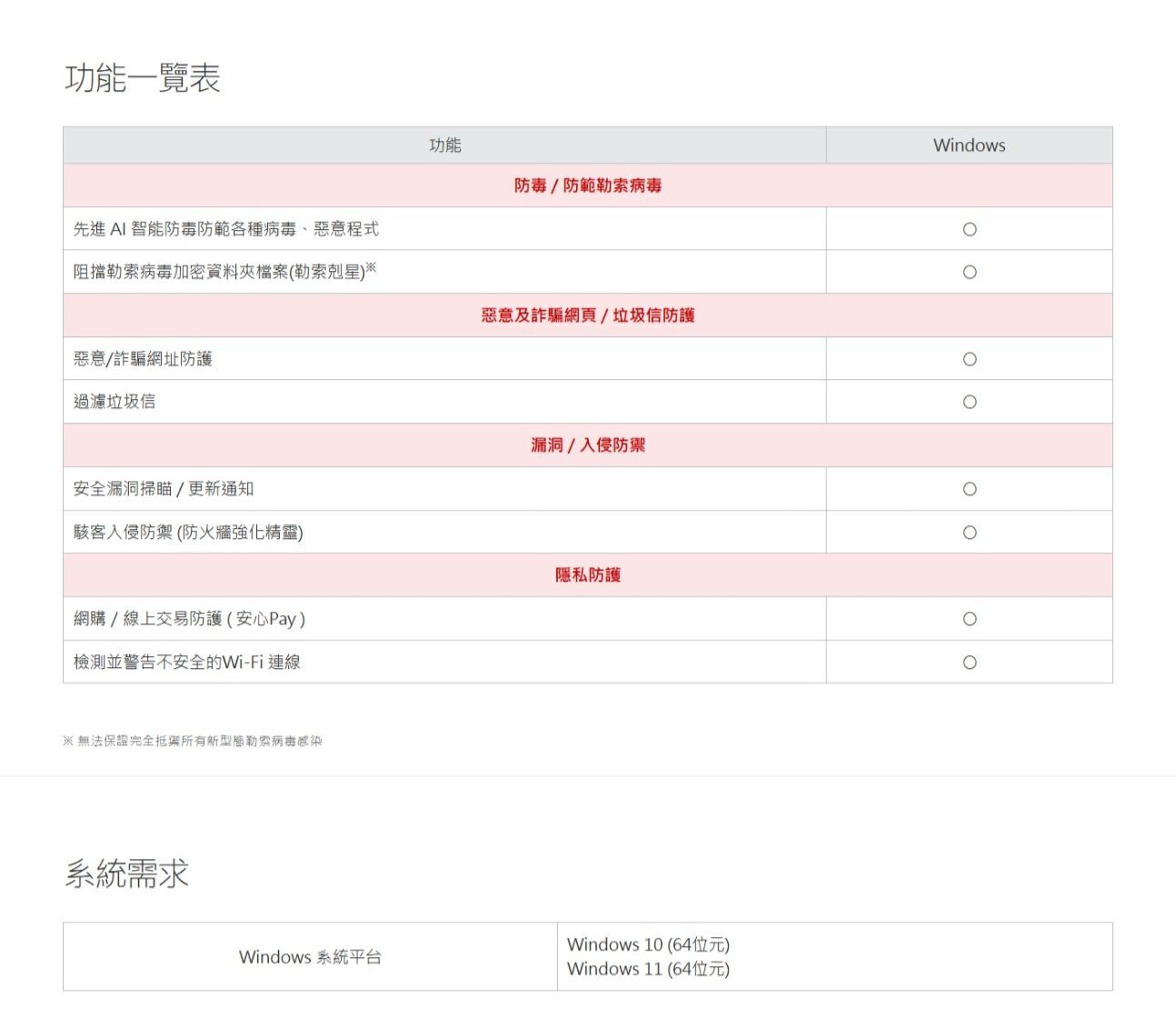Click the Windows 11 (64位元) text
The height and width of the screenshot is (1028, 1176).
point(648,969)
